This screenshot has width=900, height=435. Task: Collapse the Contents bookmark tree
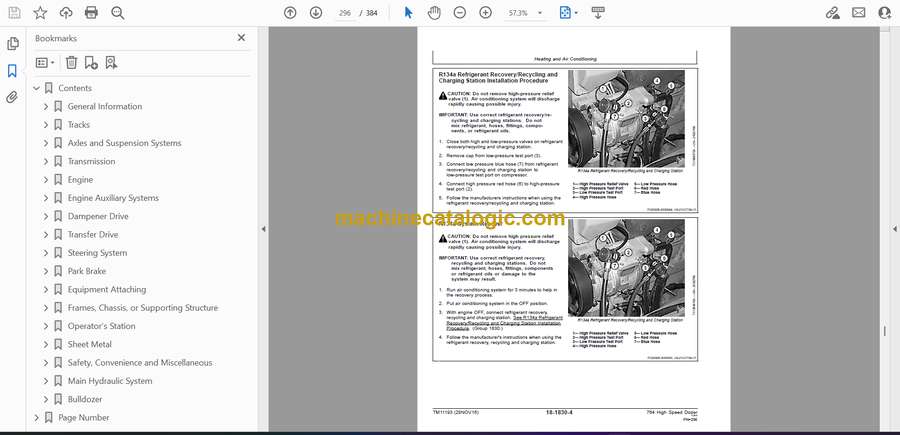[36, 88]
